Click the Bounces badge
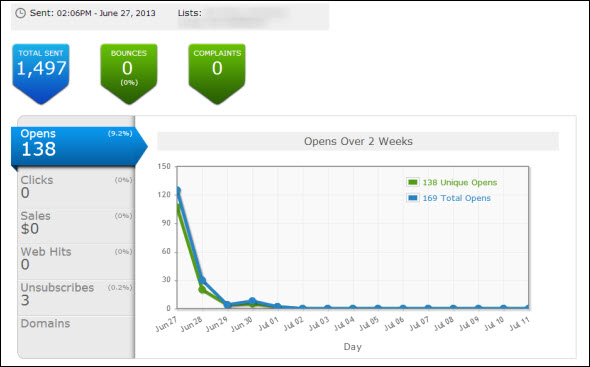The height and width of the screenshot is (367, 590). pyautogui.click(x=129, y=73)
